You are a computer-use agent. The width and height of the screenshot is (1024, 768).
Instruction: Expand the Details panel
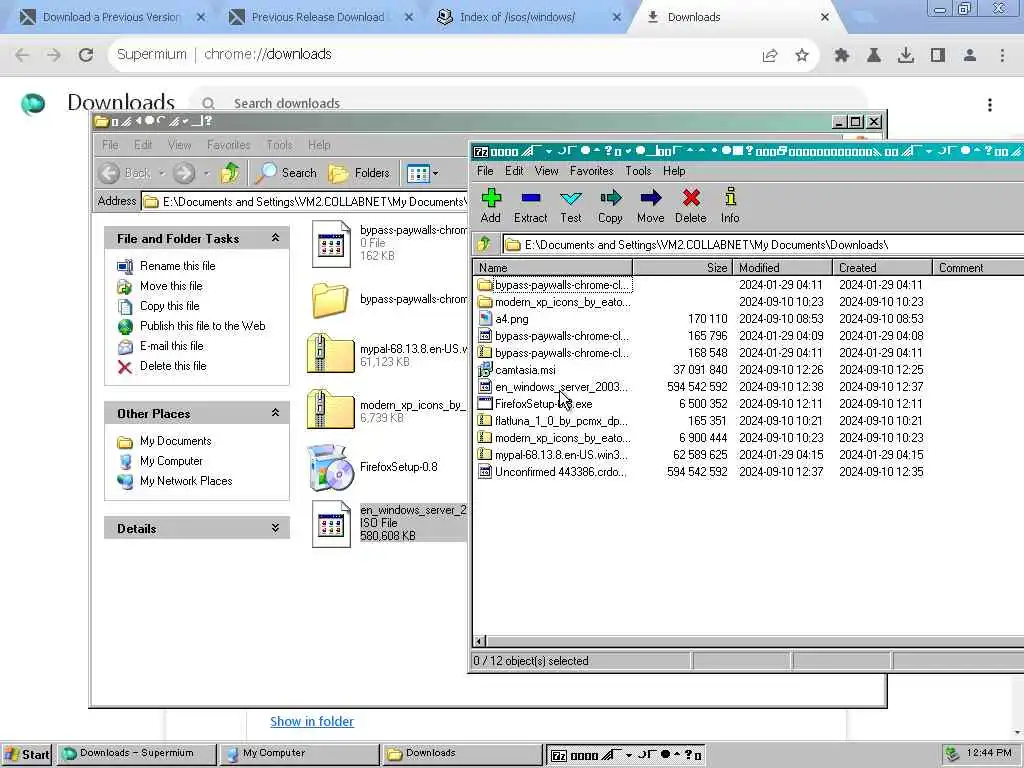pyautogui.click(x=276, y=528)
